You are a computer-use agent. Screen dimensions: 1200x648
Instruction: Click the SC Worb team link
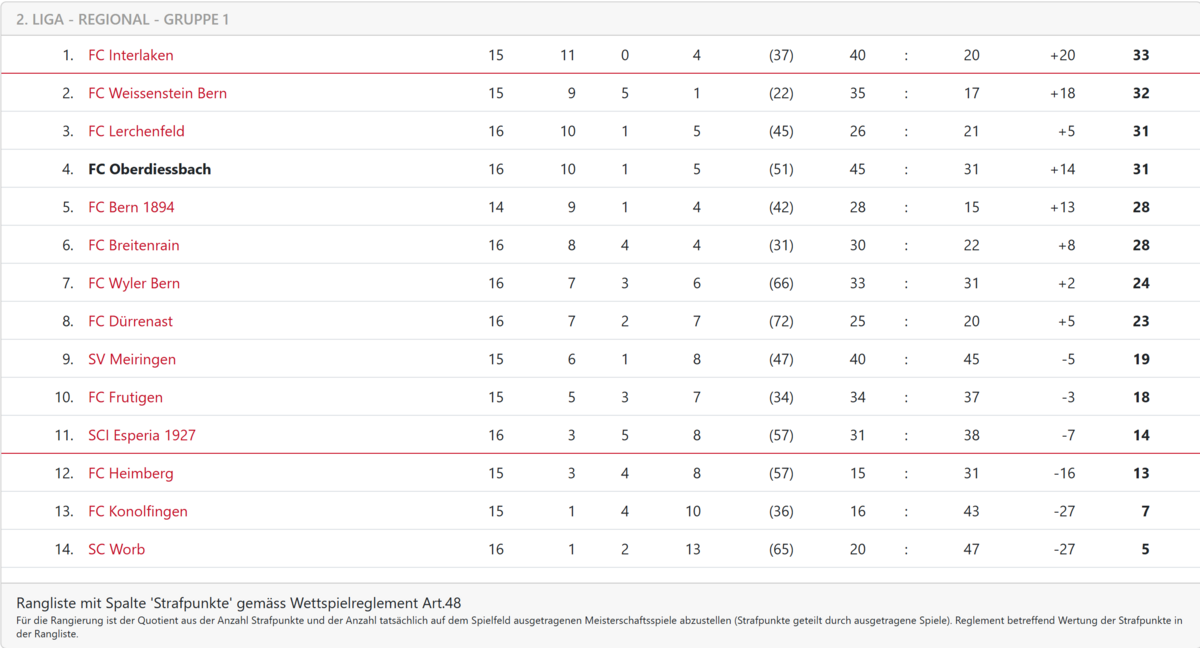click(x=116, y=549)
